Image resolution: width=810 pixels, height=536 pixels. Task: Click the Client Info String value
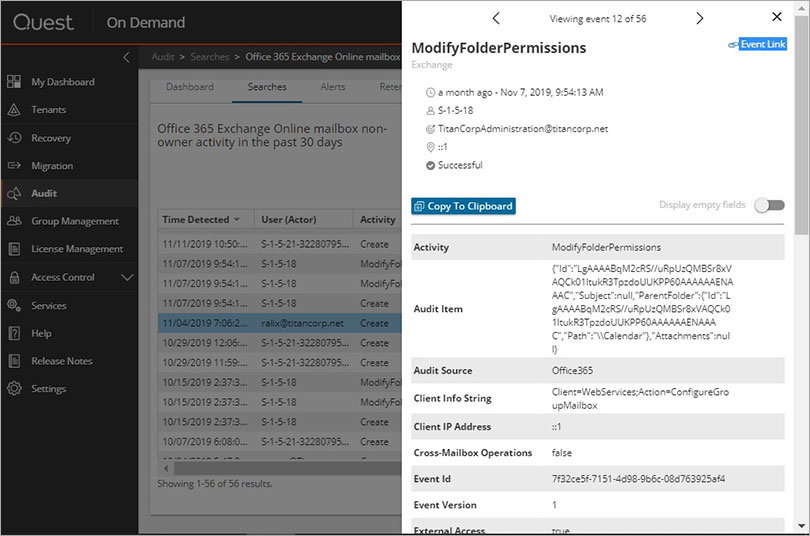[x=640, y=399]
